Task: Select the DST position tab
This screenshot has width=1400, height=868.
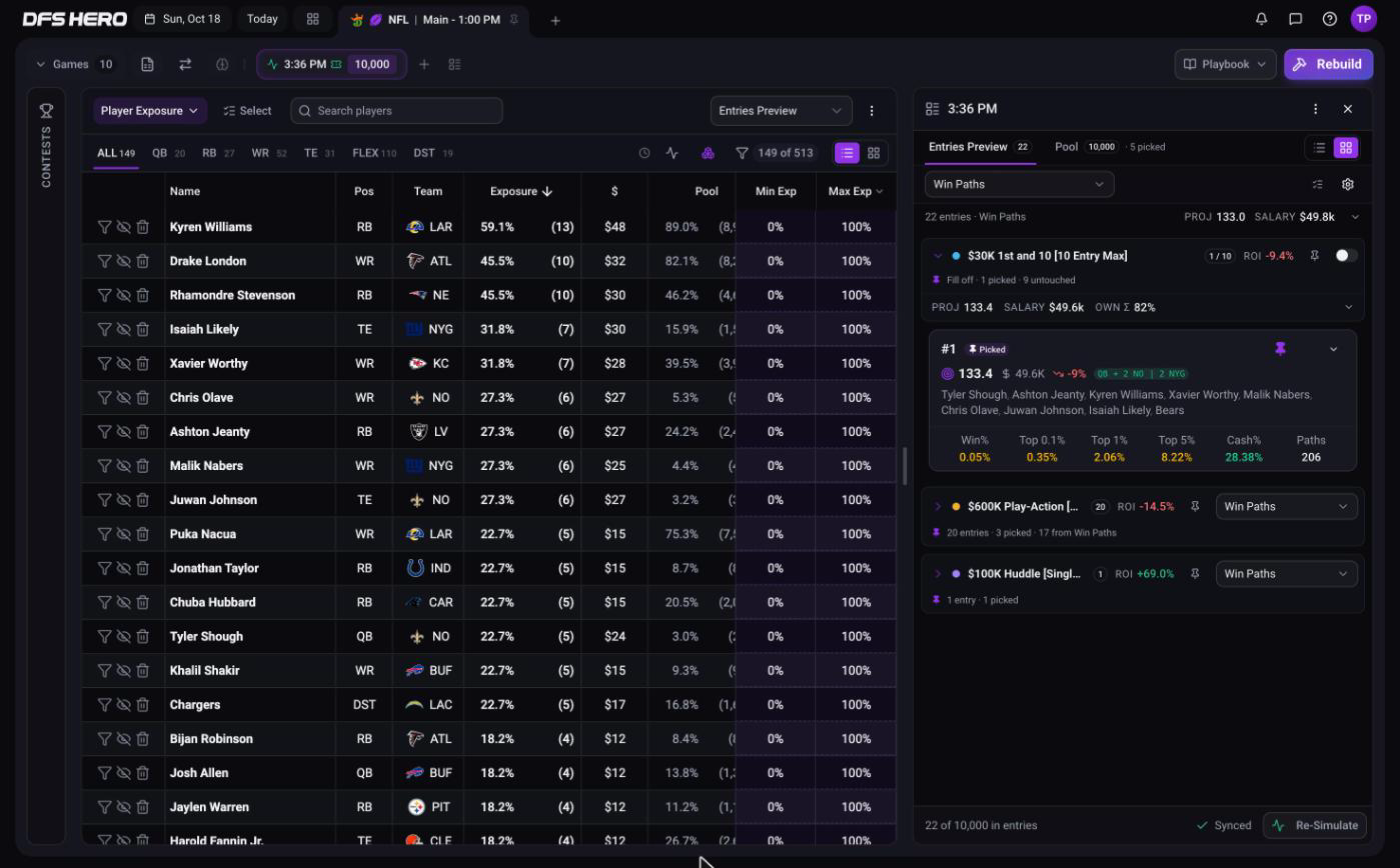Action: (x=433, y=153)
